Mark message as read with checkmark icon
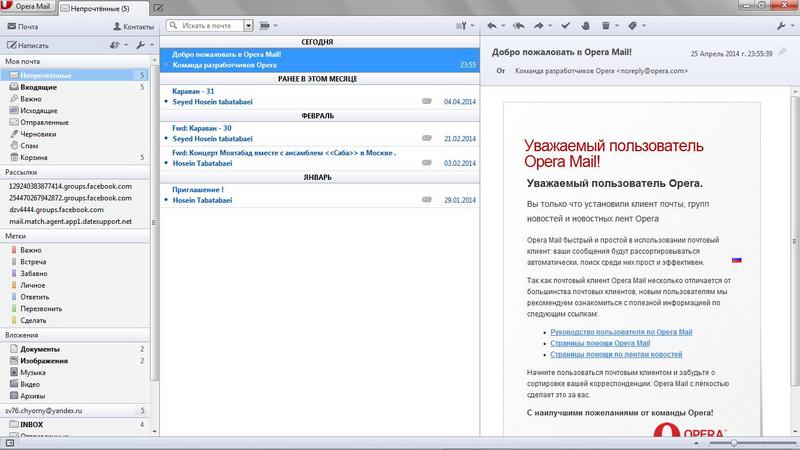This screenshot has width=800, height=450. pos(565,26)
